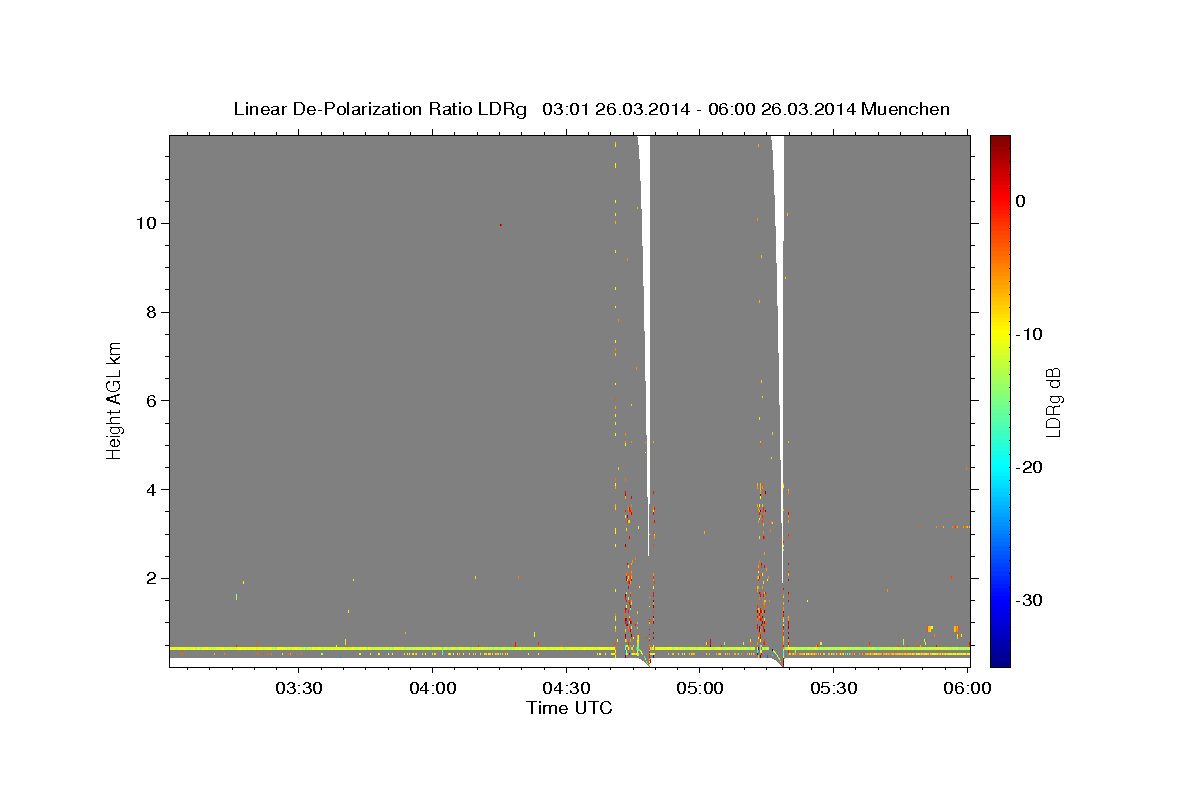Click the colorbar value 0
This screenshot has width=1200, height=800.
click(x=1020, y=201)
